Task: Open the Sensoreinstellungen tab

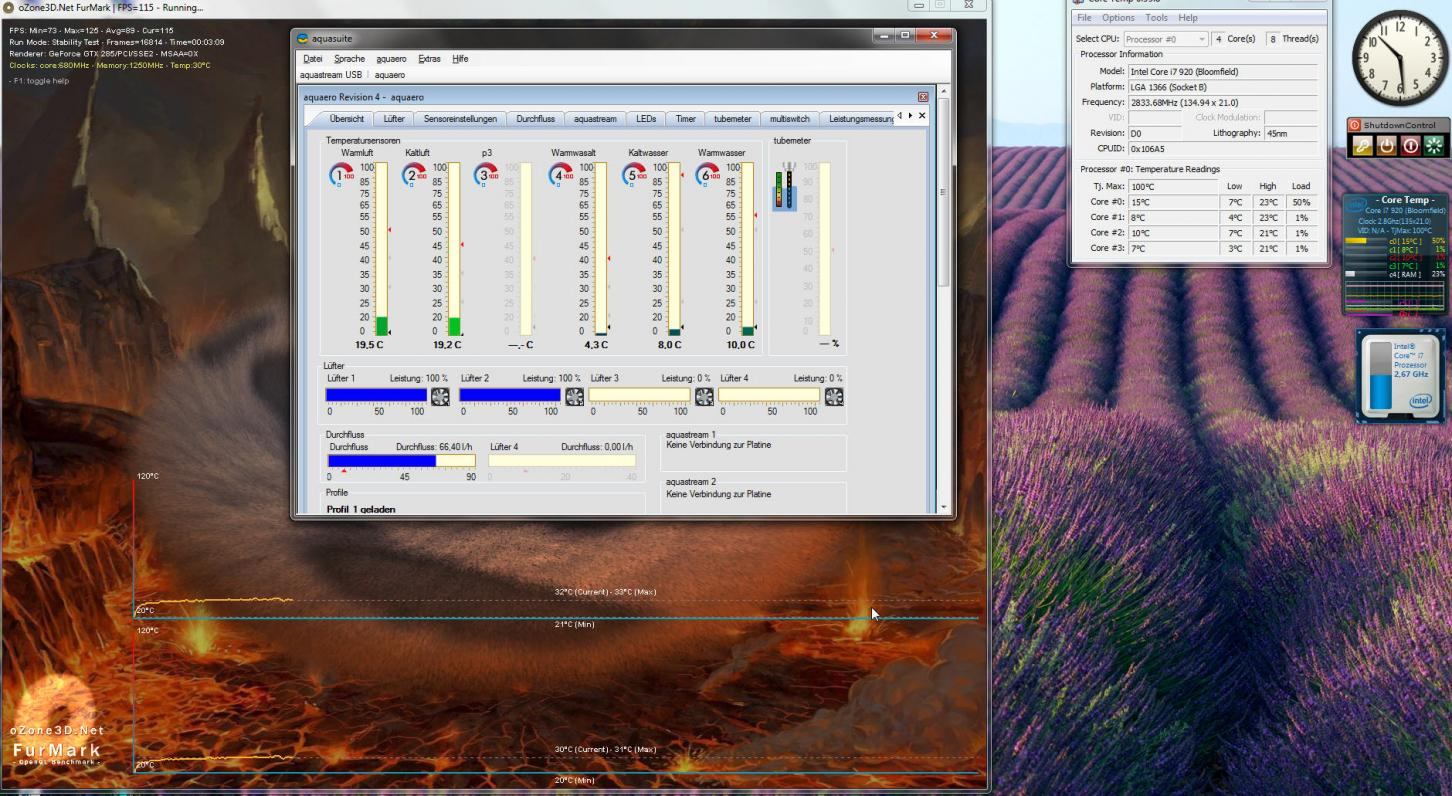Action: (x=460, y=118)
